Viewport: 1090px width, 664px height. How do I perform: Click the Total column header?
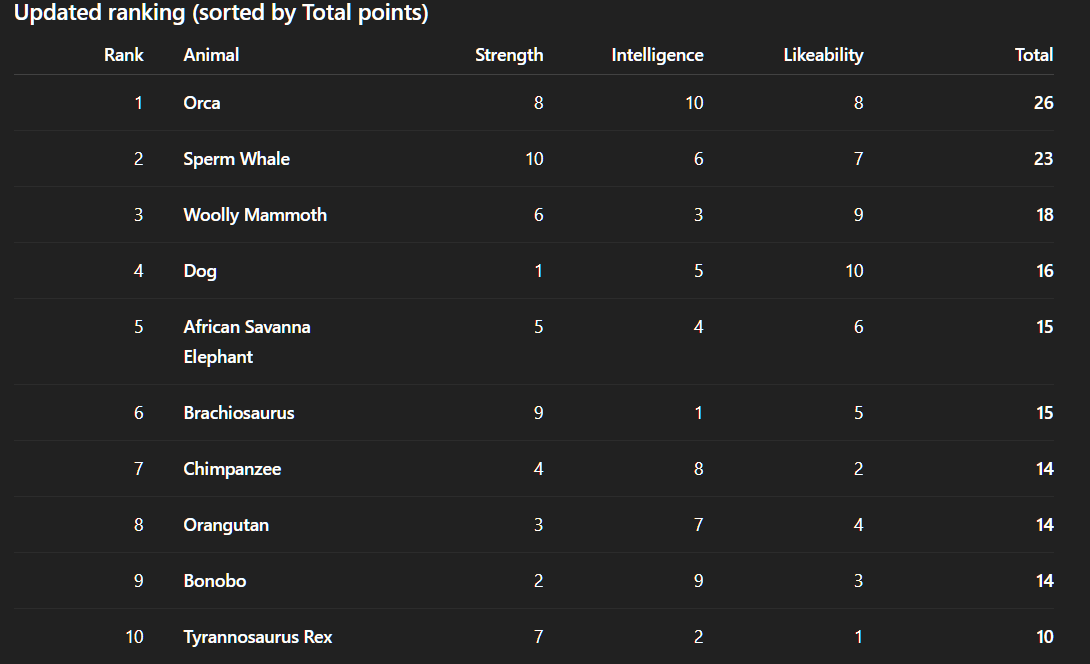point(1034,55)
